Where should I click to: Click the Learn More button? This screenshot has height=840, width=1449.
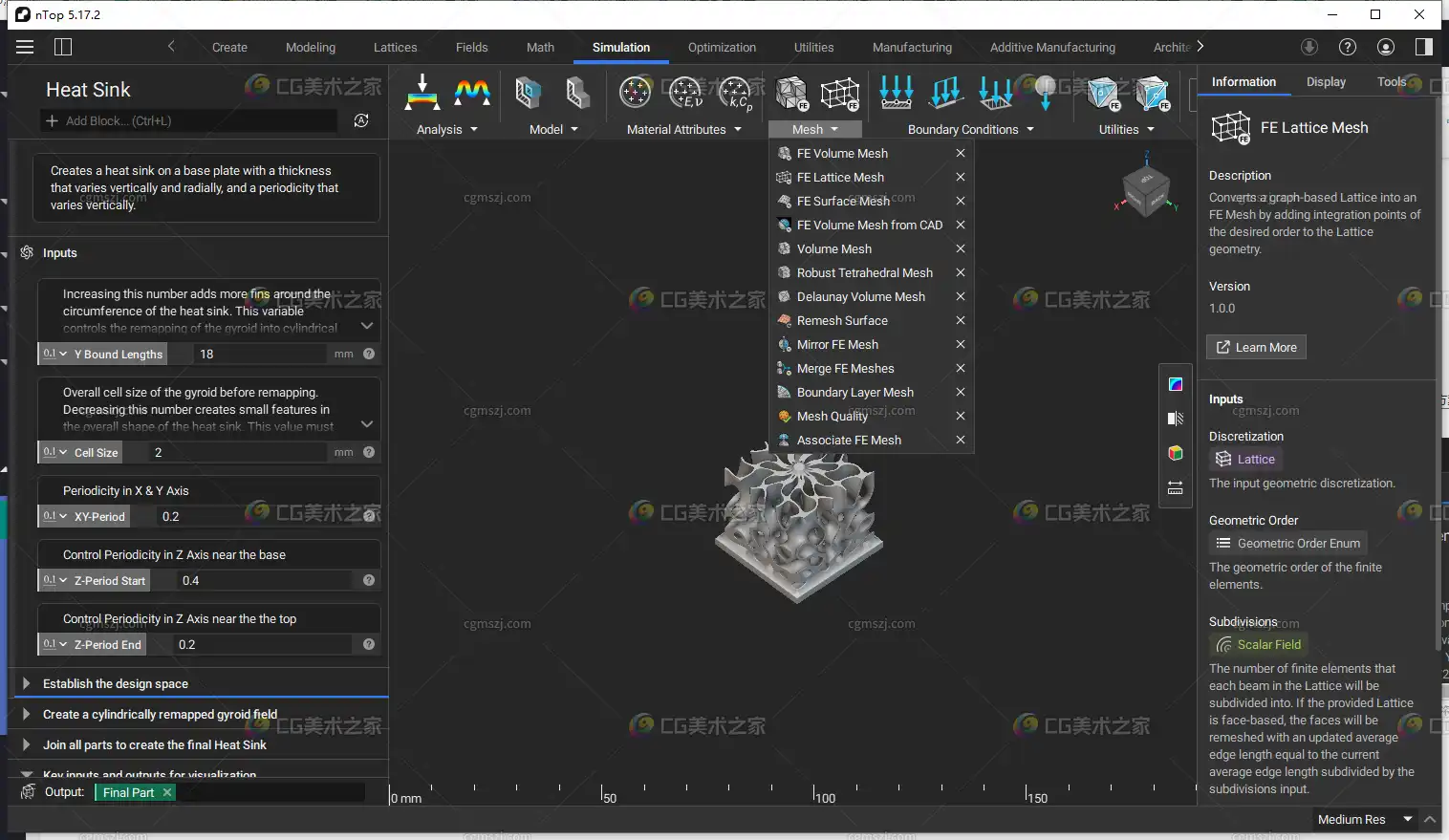coord(1256,347)
